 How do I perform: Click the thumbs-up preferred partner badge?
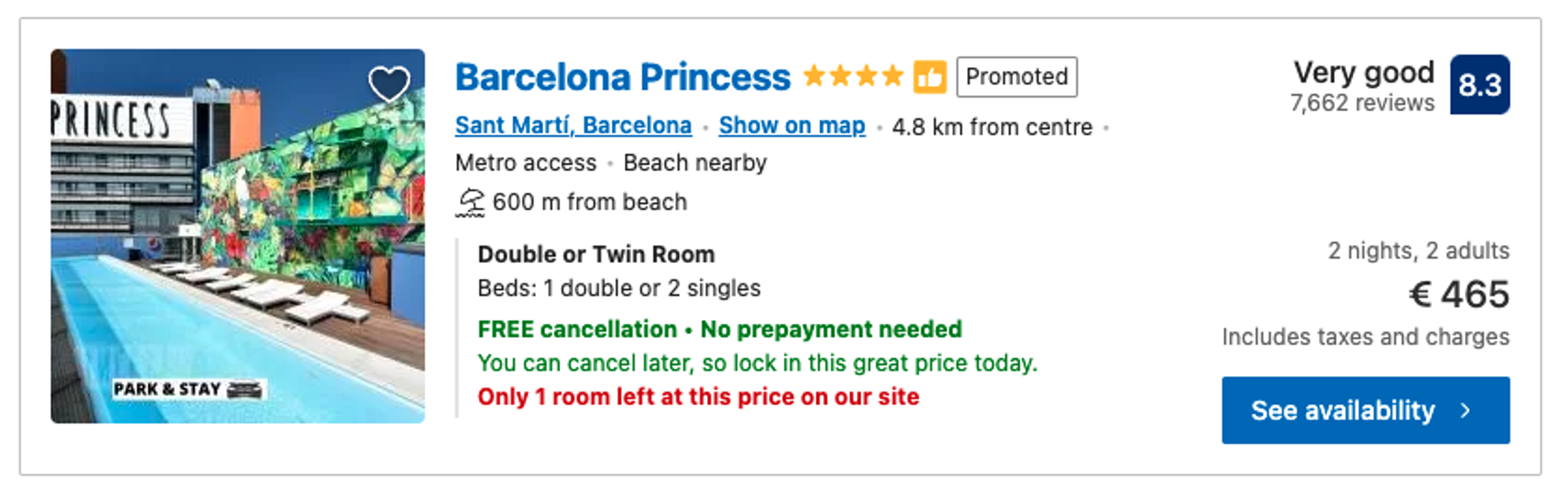click(x=929, y=77)
